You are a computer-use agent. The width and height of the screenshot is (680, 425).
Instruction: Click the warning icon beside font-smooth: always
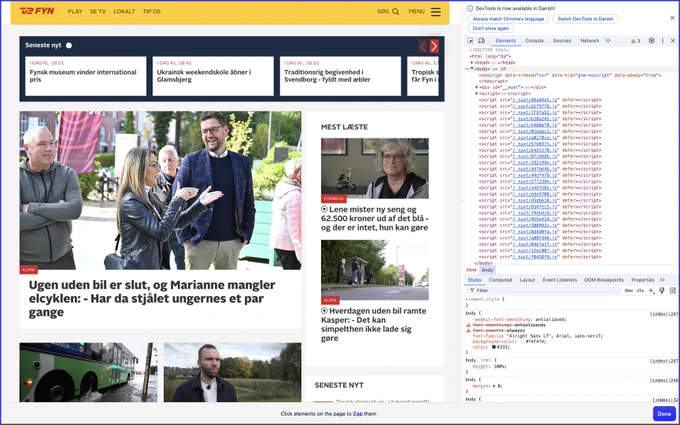point(468,330)
